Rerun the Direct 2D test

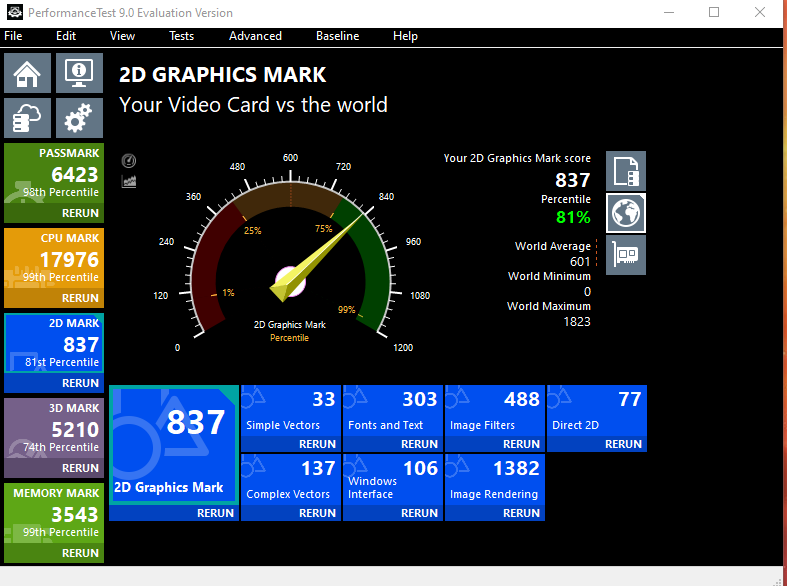pos(623,444)
